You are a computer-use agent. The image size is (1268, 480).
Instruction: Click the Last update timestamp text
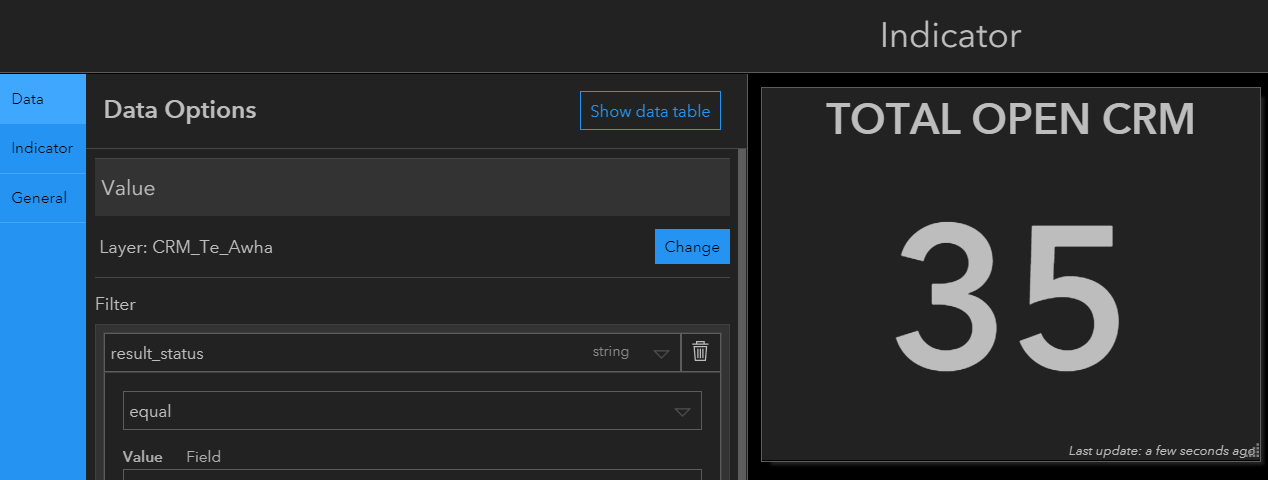pos(1161,451)
